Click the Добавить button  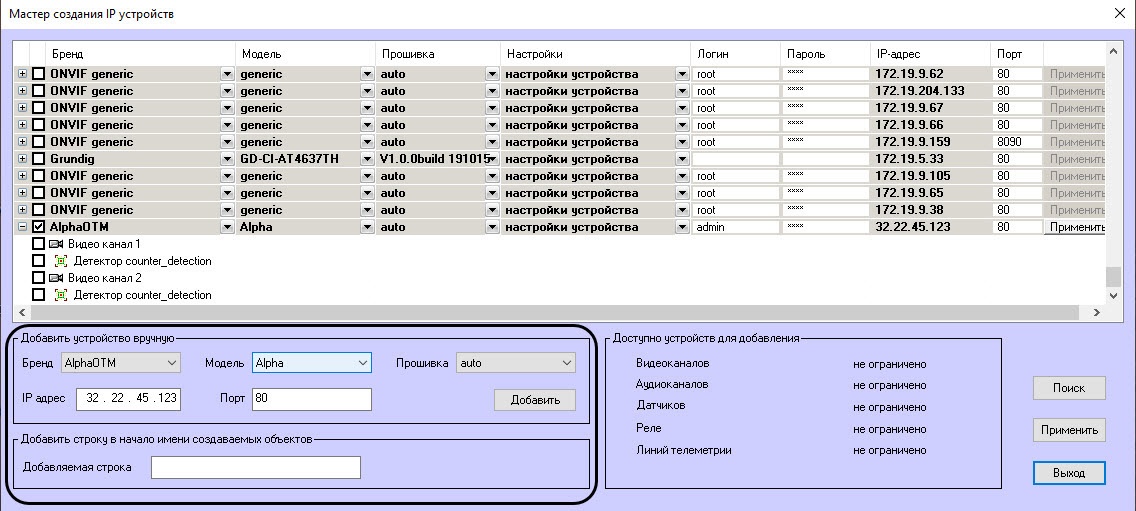535,400
